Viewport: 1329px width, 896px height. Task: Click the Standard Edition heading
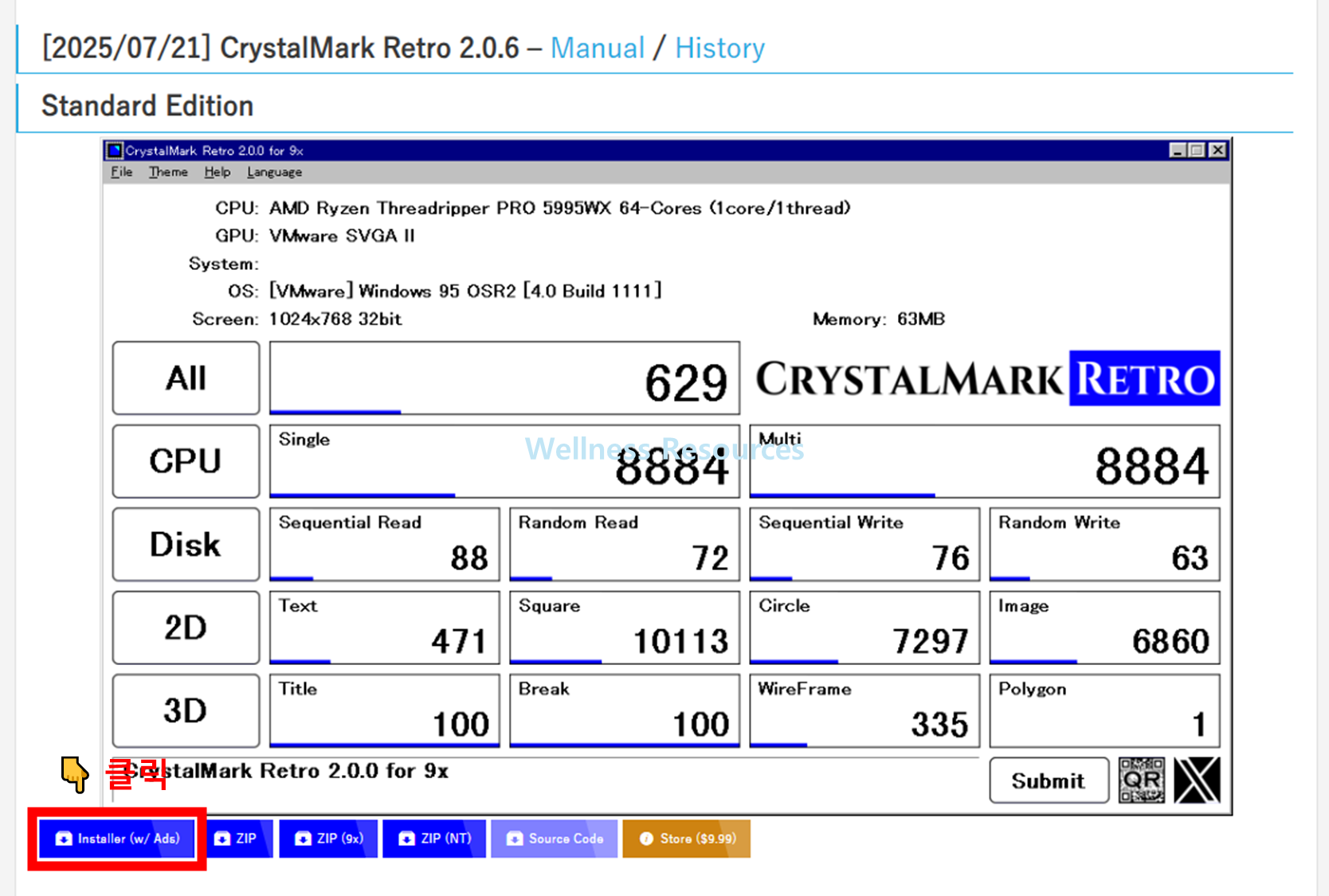147,105
